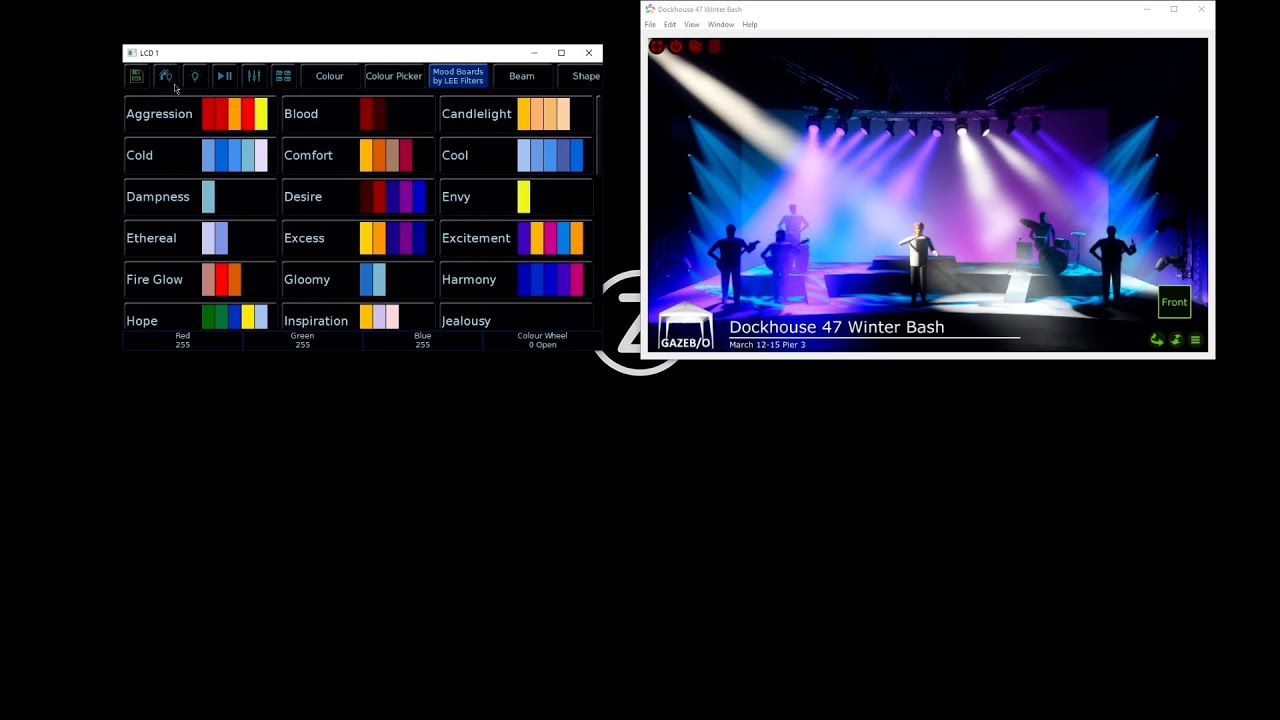Click the save icon in LCD 1 toolbar
The width and height of the screenshot is (1280, 720).
pyautogui.click(x=137, y=76)
